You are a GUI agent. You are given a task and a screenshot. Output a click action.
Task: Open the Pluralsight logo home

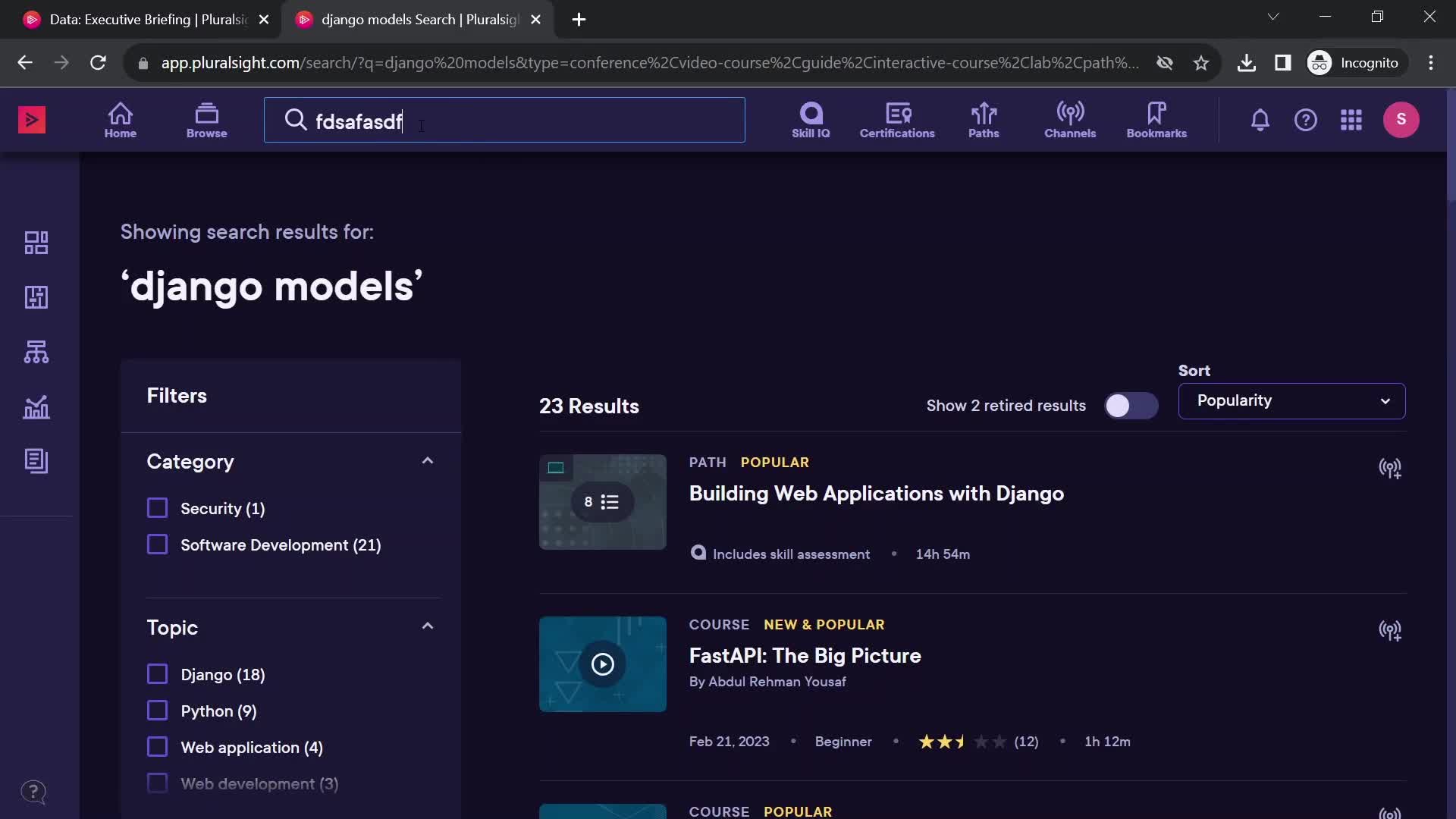(32, 120)
